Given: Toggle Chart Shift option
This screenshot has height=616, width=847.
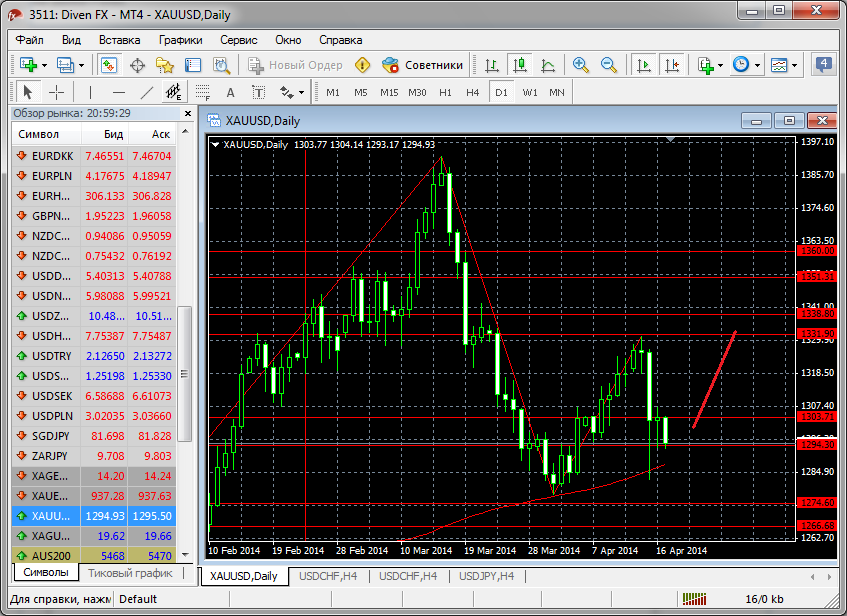Looking at the screenshot, I should [x=672, y=65].
